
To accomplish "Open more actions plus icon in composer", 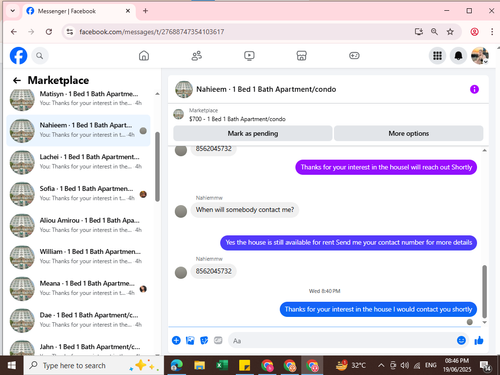I will [176, 340].
